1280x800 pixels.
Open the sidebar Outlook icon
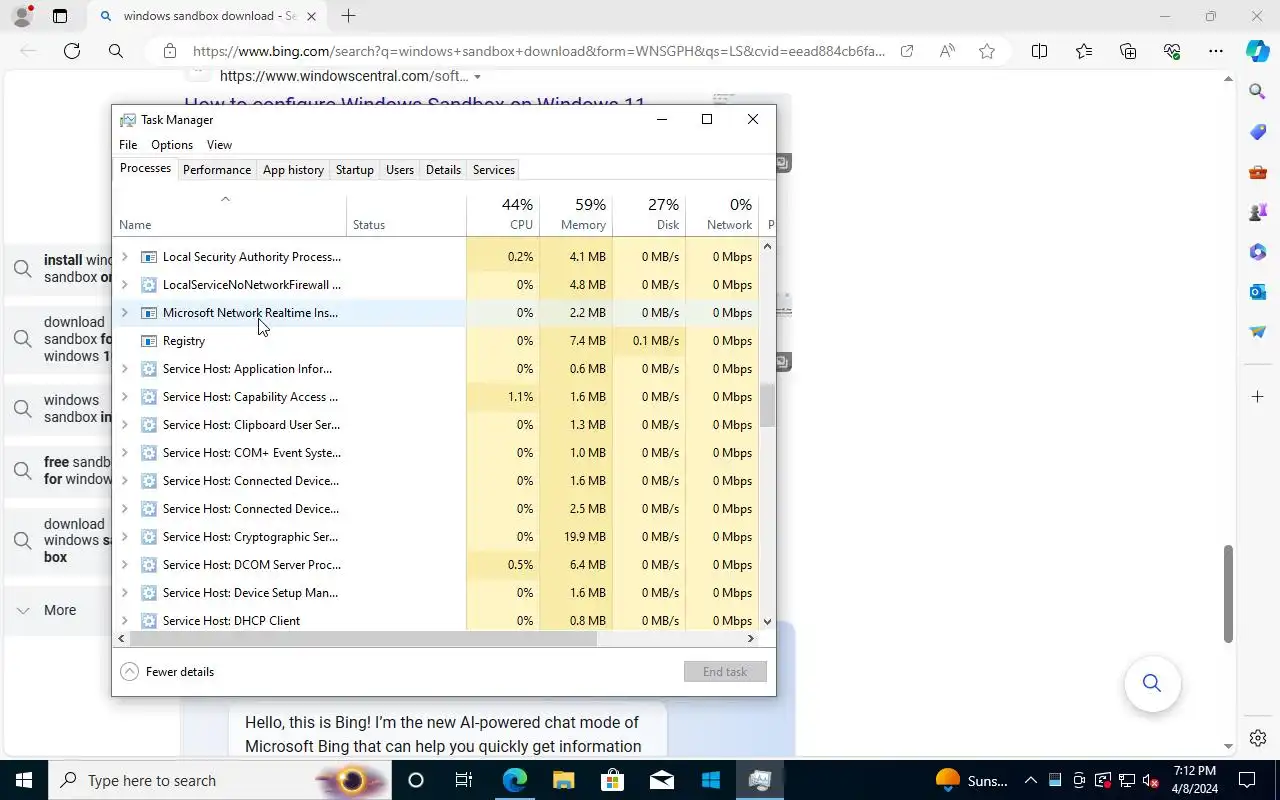1258,292
